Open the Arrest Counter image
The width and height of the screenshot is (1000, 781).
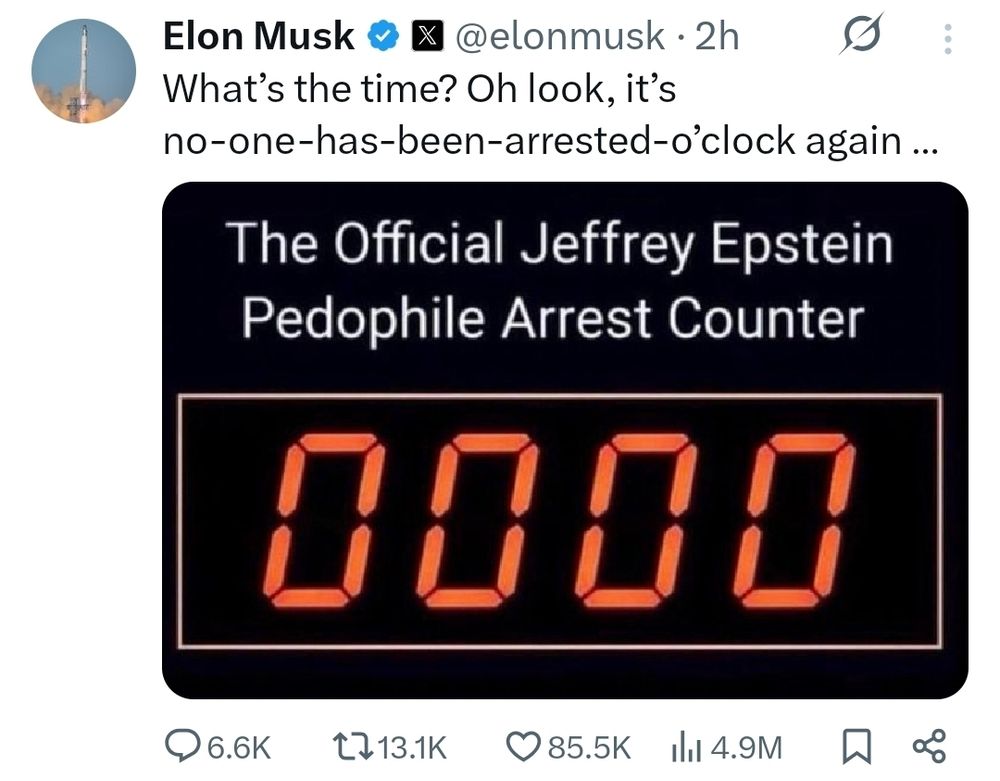565,440
